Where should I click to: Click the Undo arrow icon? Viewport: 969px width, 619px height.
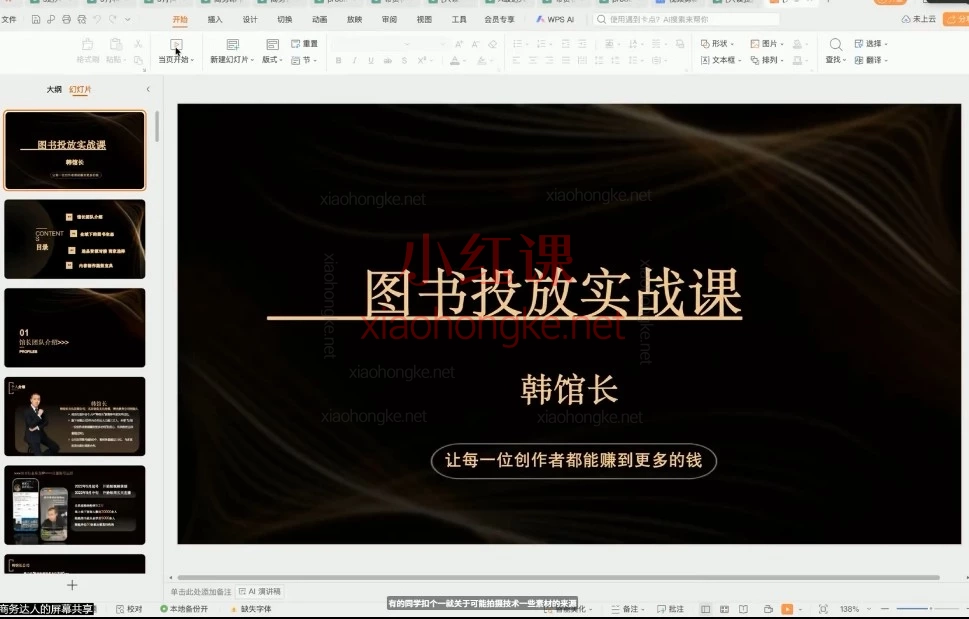click(x=97, y=20)
